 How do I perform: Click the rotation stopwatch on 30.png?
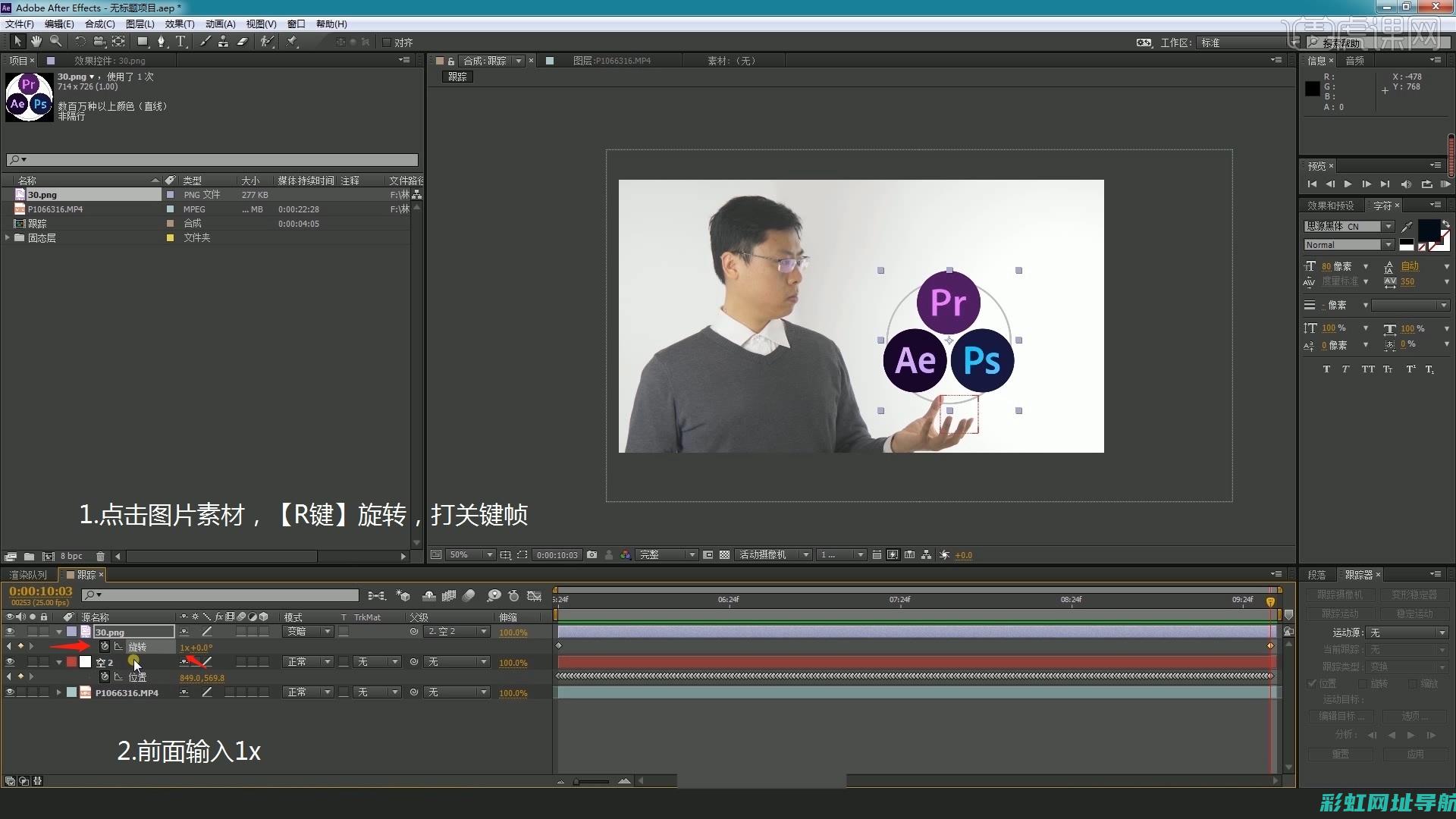(105, 647)
